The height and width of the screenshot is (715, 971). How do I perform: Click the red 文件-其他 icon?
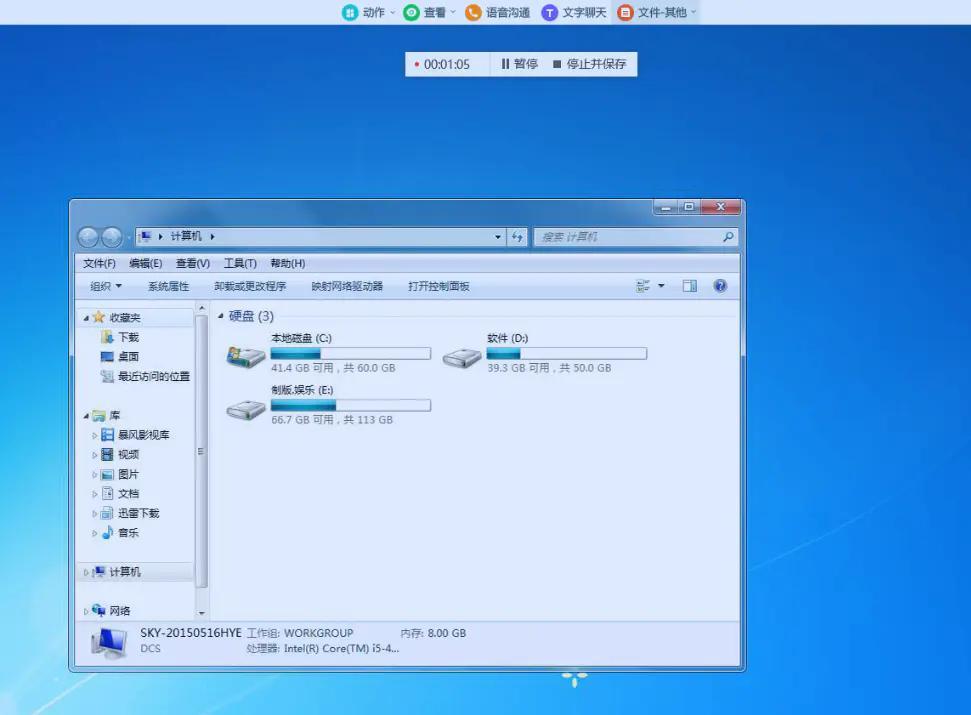click(625, 12)
